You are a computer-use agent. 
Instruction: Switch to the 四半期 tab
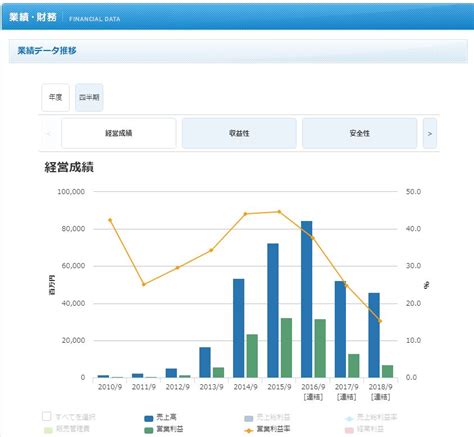[89, 97]
